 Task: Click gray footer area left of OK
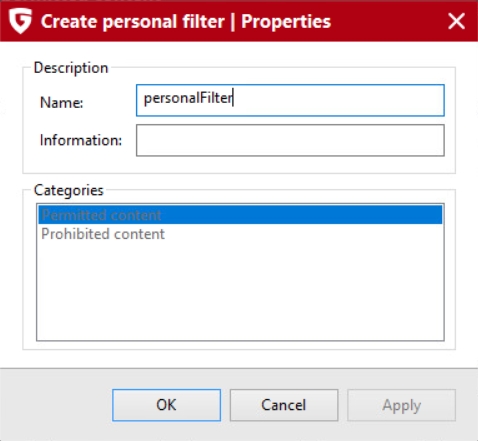(x=55, y=405)
